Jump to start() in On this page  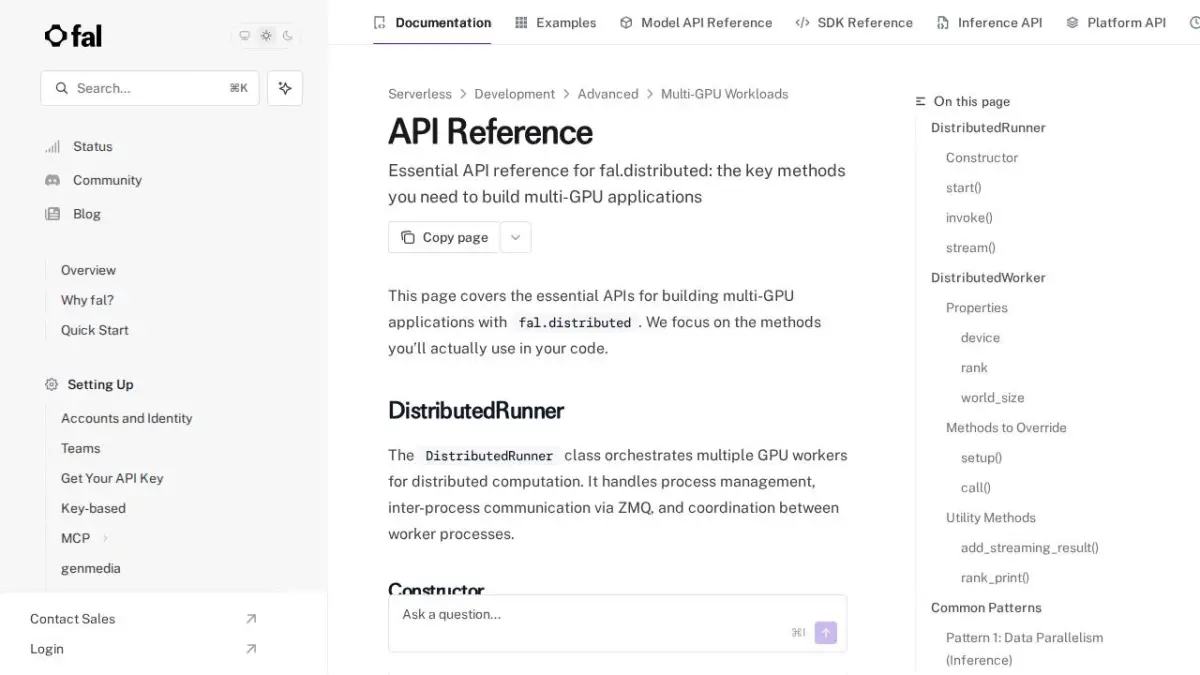(964, 188)
